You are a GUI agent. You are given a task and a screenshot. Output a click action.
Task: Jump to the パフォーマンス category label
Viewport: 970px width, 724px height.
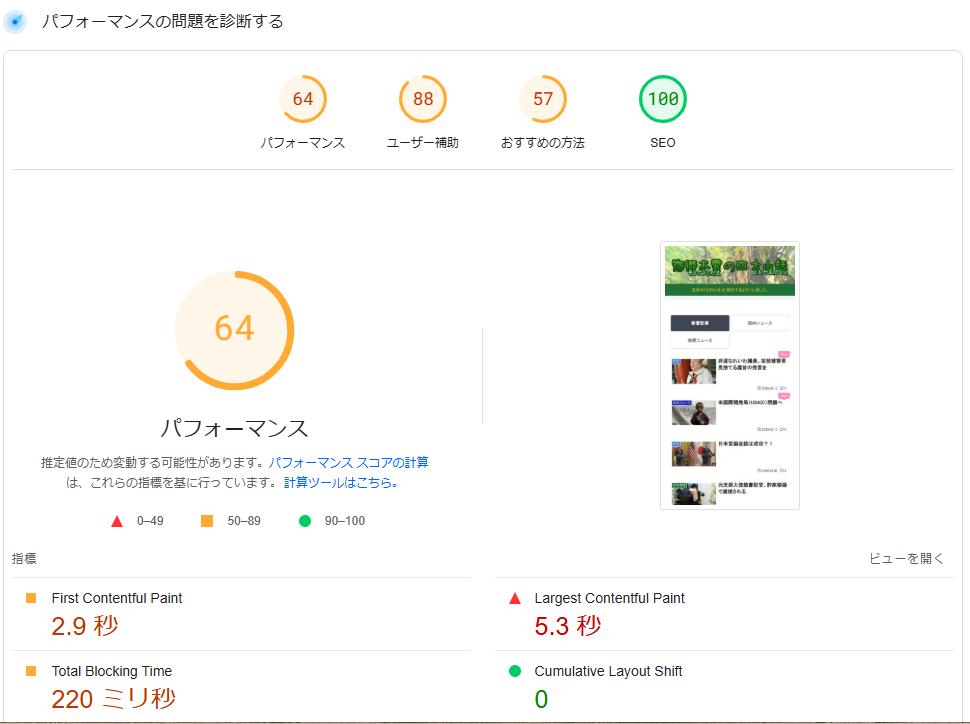click(303, 143)
